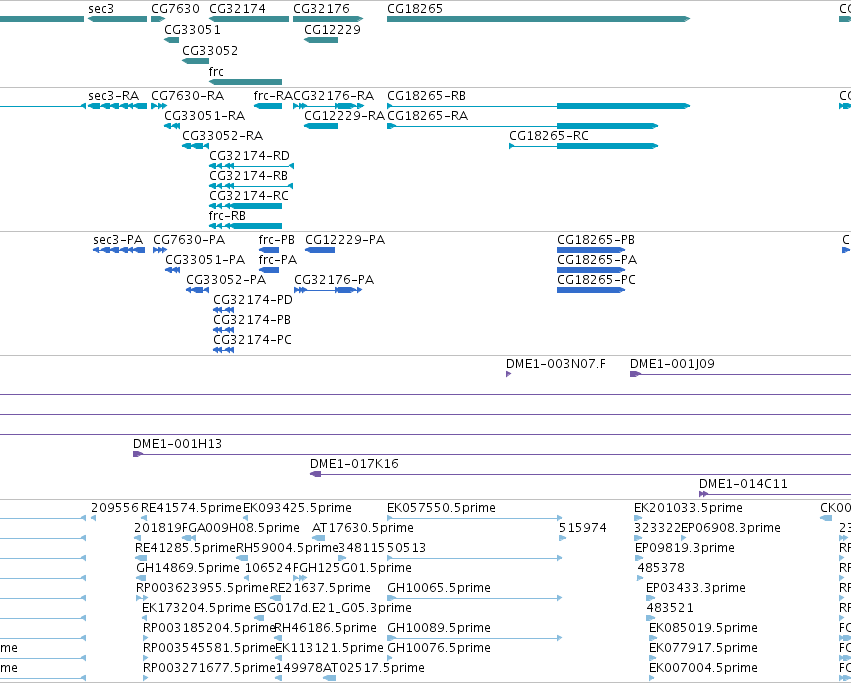Click the frc gene label
Viewport: 851px width, 683px height.
pyautogui.click(x=216, y=71)
